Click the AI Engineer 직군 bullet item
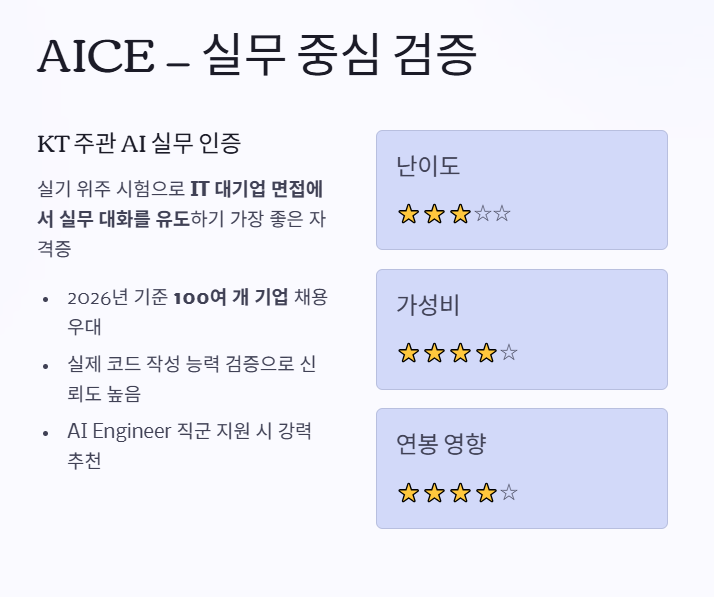The width and height of the screenshot is (714, 597). pyautogui.click(x=189, y=445)
